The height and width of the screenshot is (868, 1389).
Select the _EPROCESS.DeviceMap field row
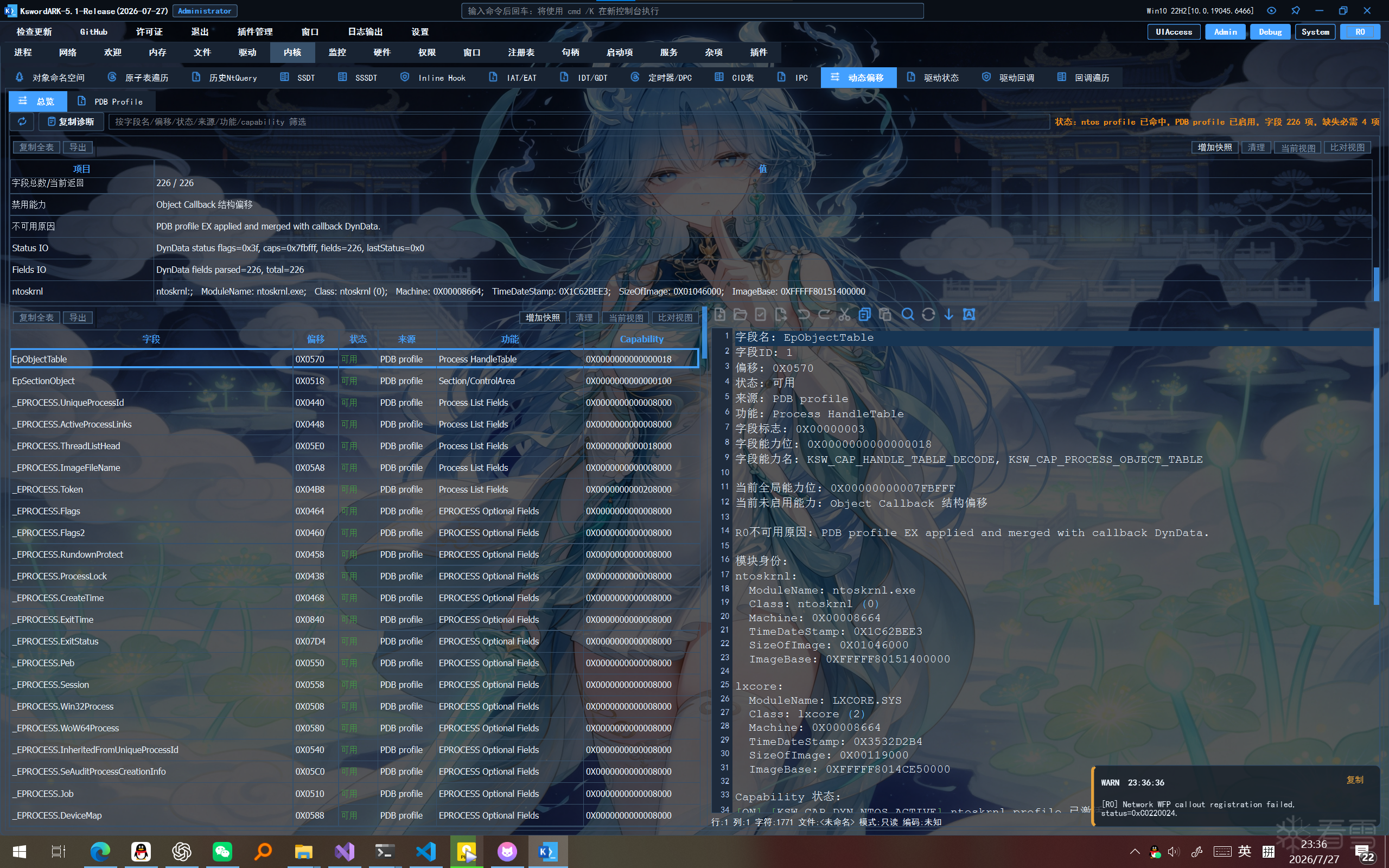[355, 815]
